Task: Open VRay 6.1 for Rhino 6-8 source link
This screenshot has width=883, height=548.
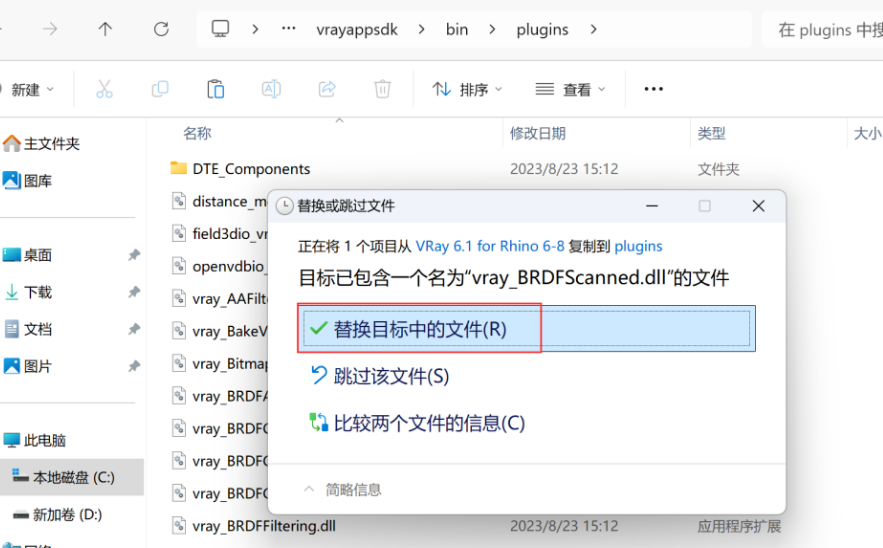Action: click(x=490, y=246)
